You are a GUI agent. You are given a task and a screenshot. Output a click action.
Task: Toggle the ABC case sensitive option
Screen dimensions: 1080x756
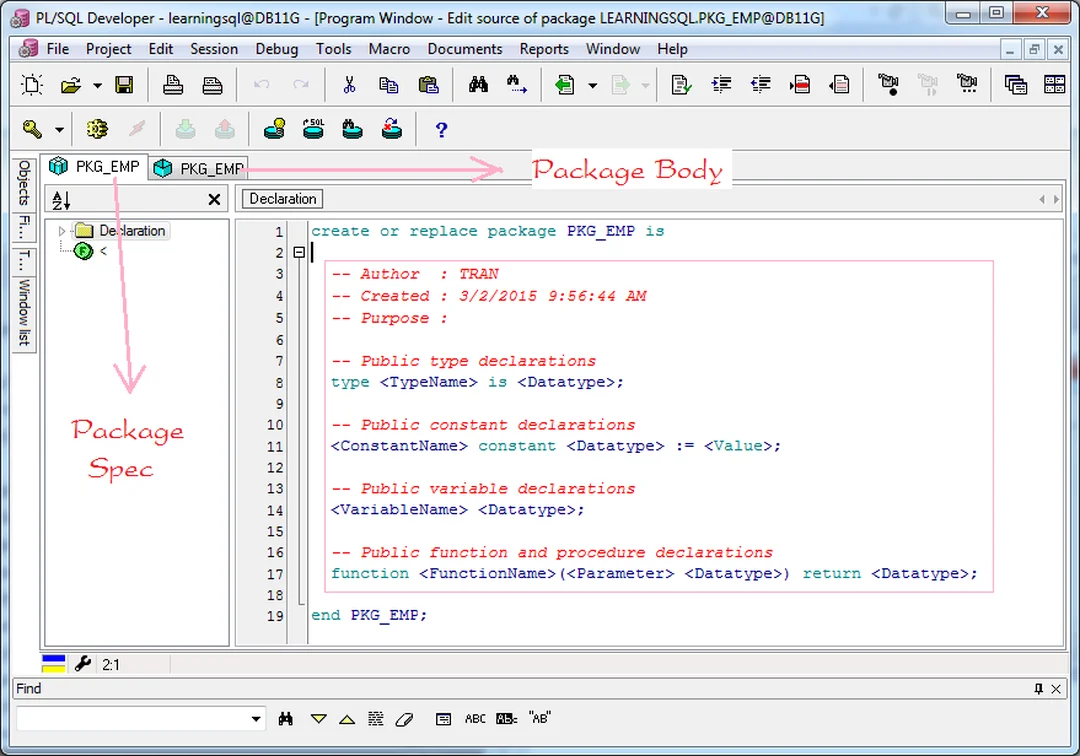point(475,719)
